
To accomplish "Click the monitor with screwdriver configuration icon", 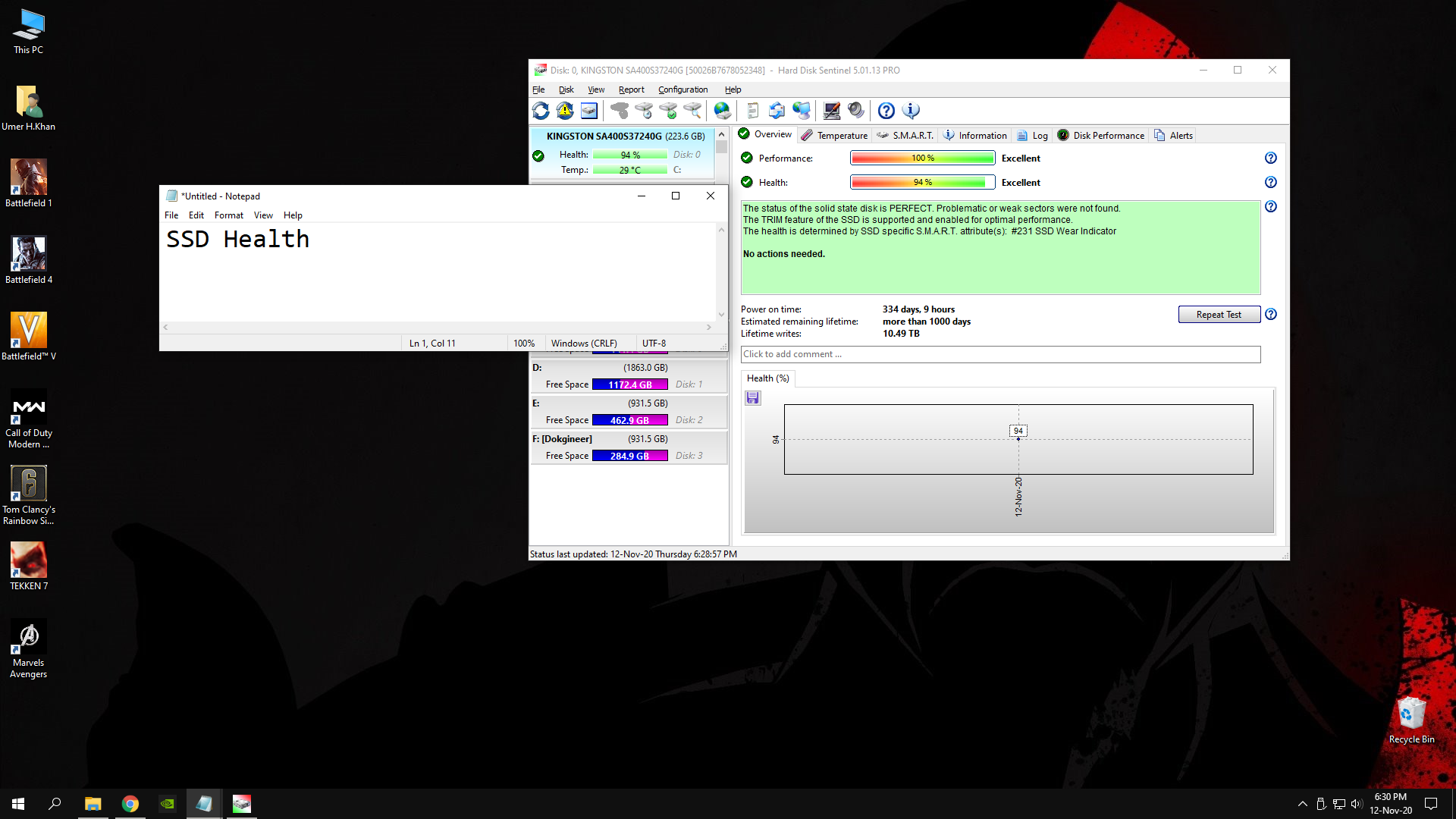I will coord(832,111).
